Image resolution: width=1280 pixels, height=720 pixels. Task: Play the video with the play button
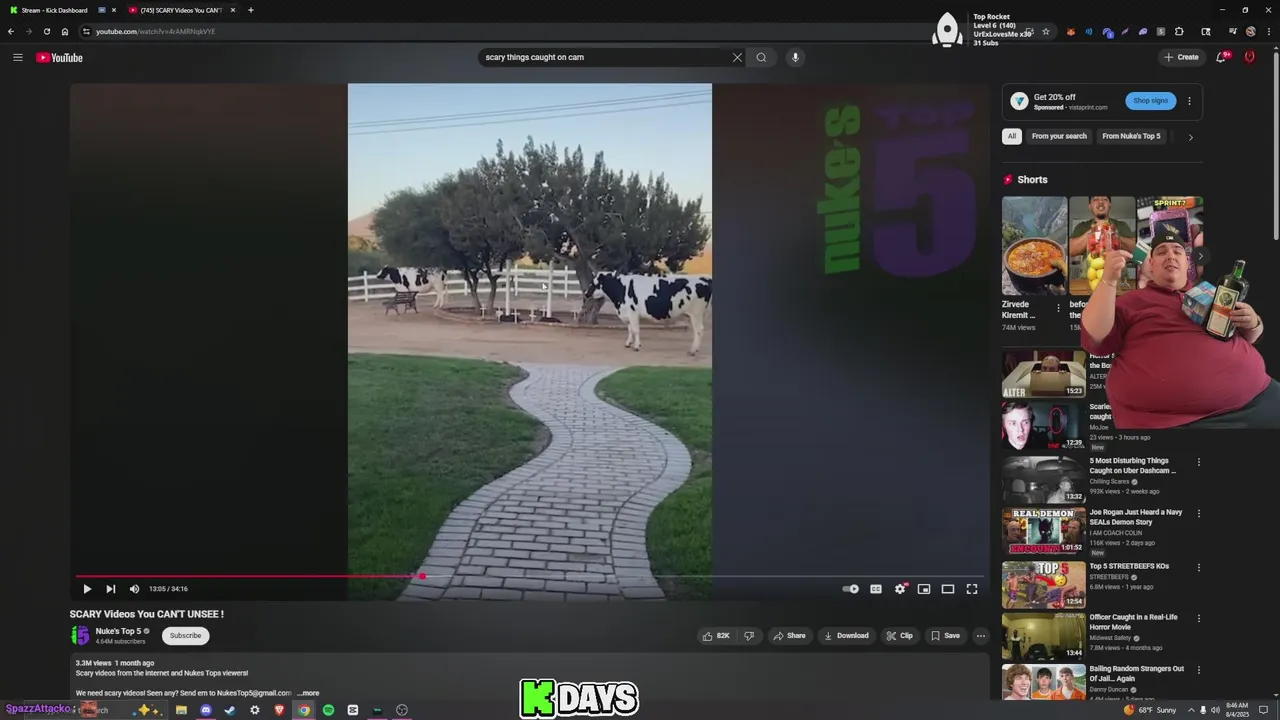pos(87,589)
